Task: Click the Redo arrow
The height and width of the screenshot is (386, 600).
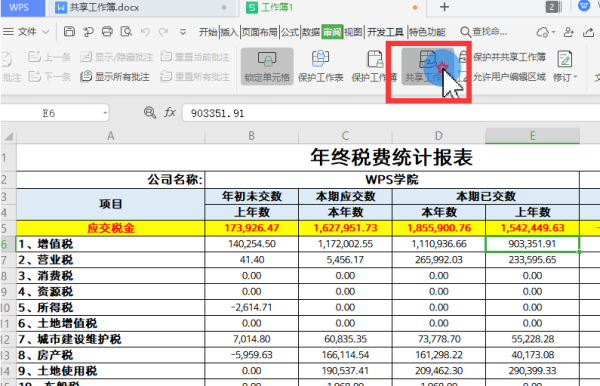Action: click(x=163, y=32)
